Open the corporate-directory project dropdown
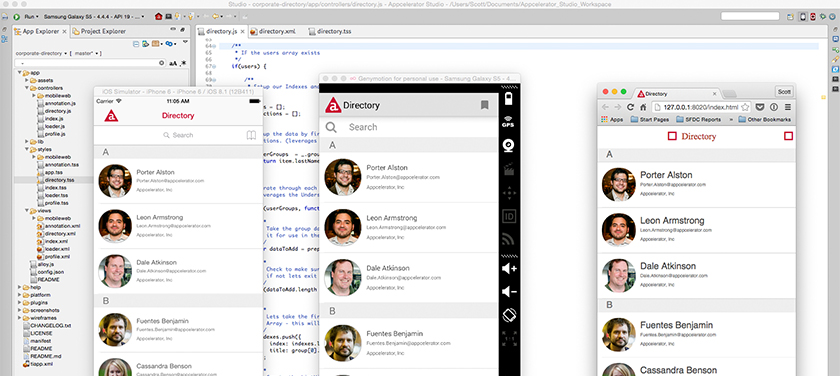This screenshot has width=840, height=376. tap(65, 54)
